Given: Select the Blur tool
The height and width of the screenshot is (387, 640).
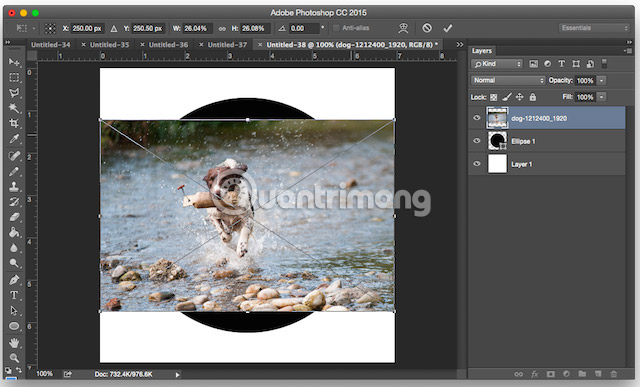Looking at the screenshot, I should 14,248.
